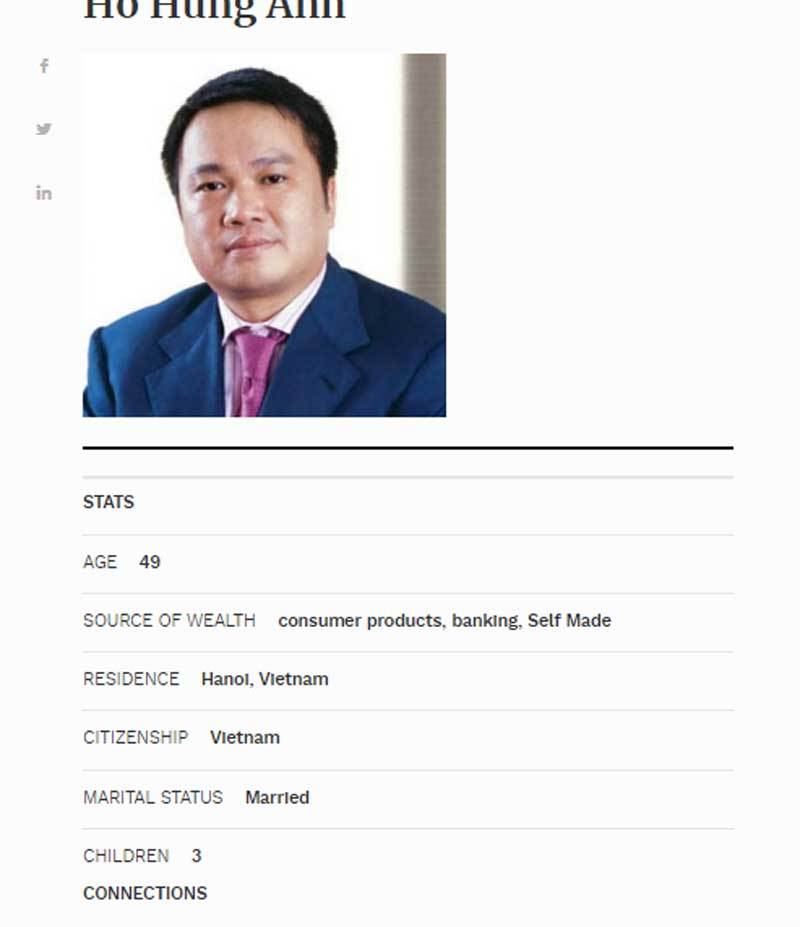Viewport: 800px width, 927px height.
Task: Click the AGE label
Action: [x=100, y=562]
